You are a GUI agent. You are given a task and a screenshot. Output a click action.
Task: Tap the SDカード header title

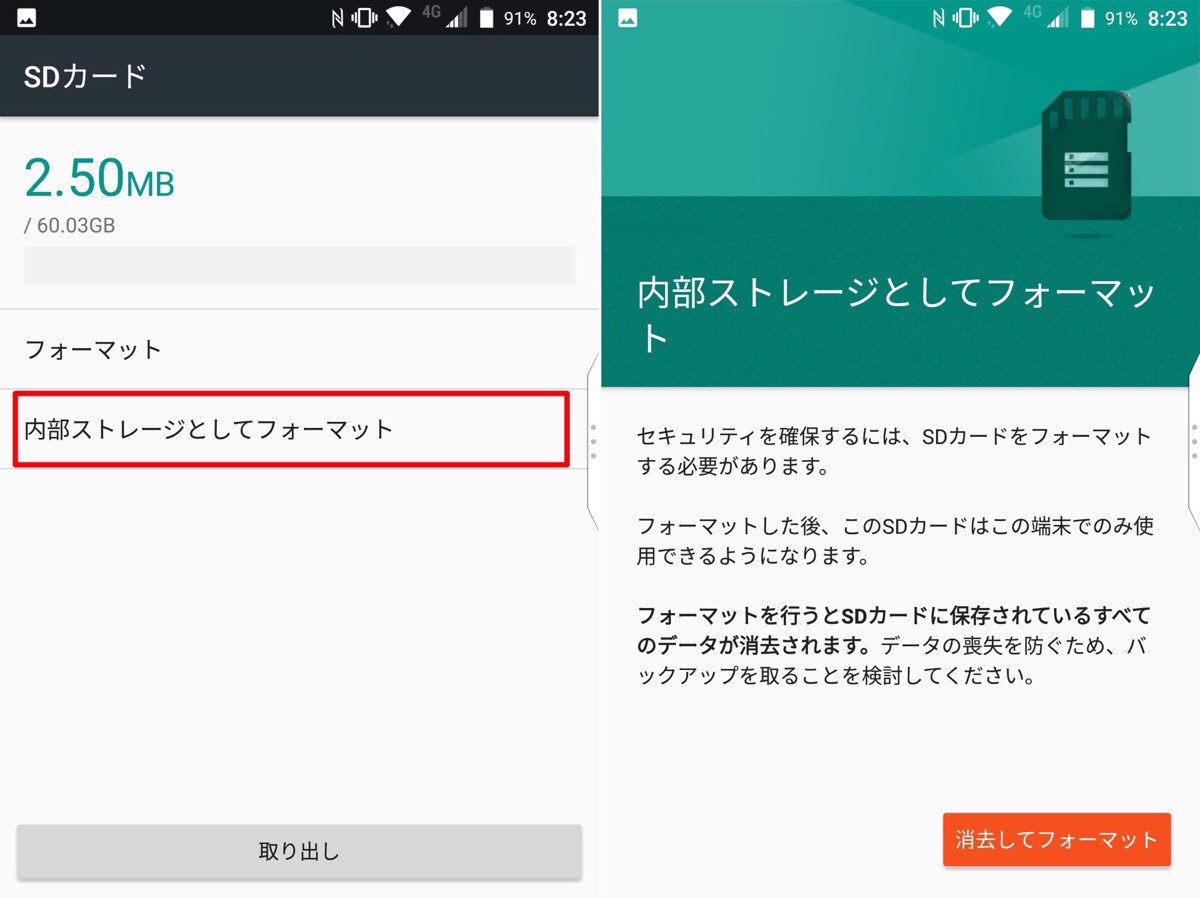click(85, 76)
